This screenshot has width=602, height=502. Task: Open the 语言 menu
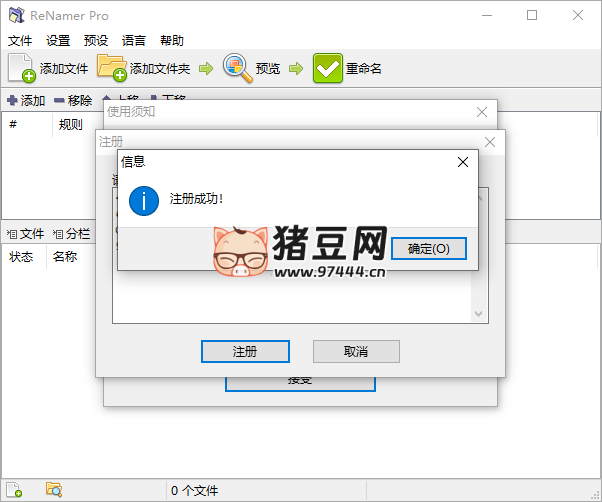134,40
